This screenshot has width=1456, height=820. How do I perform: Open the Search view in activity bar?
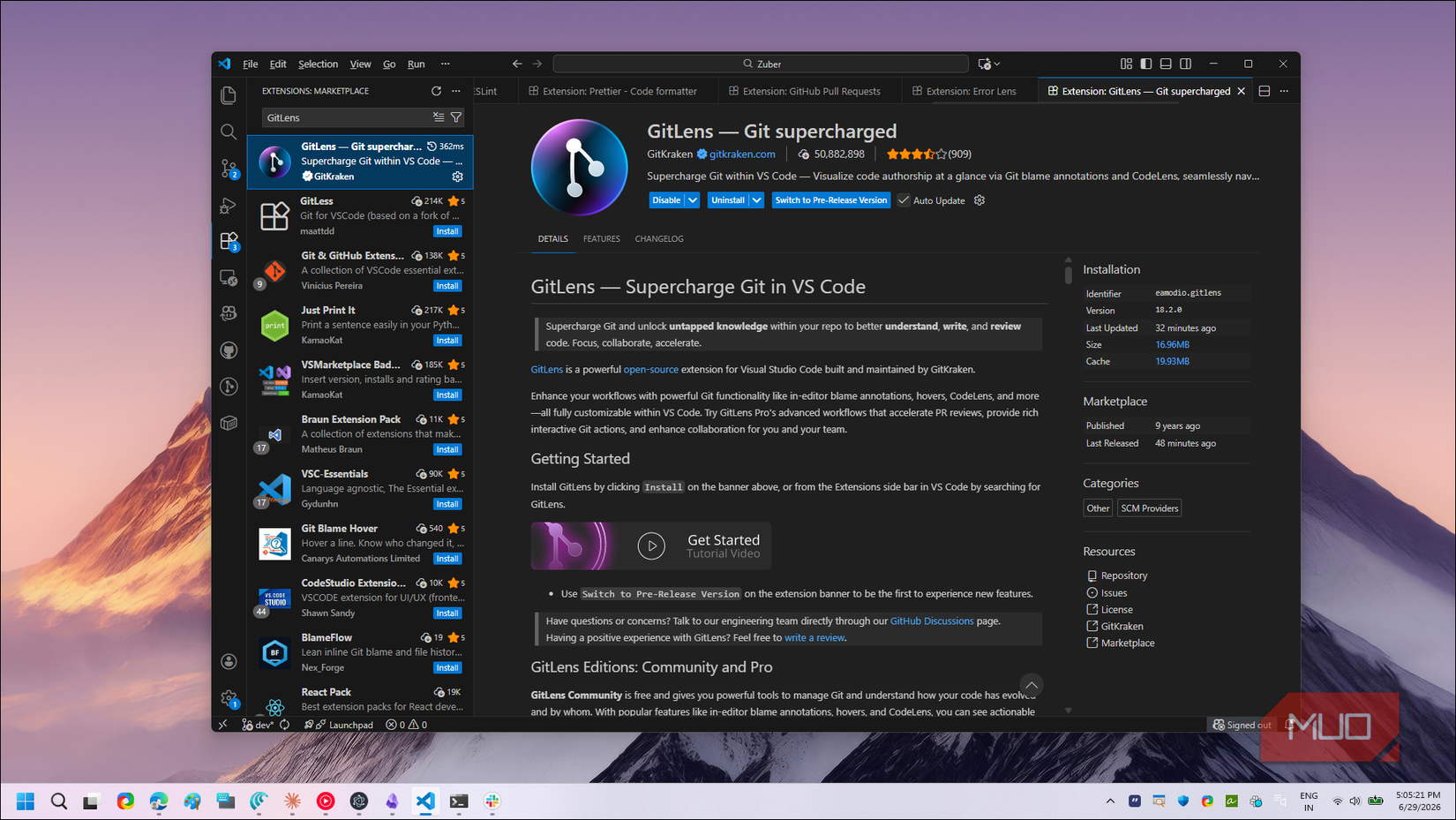coord(229,132)
